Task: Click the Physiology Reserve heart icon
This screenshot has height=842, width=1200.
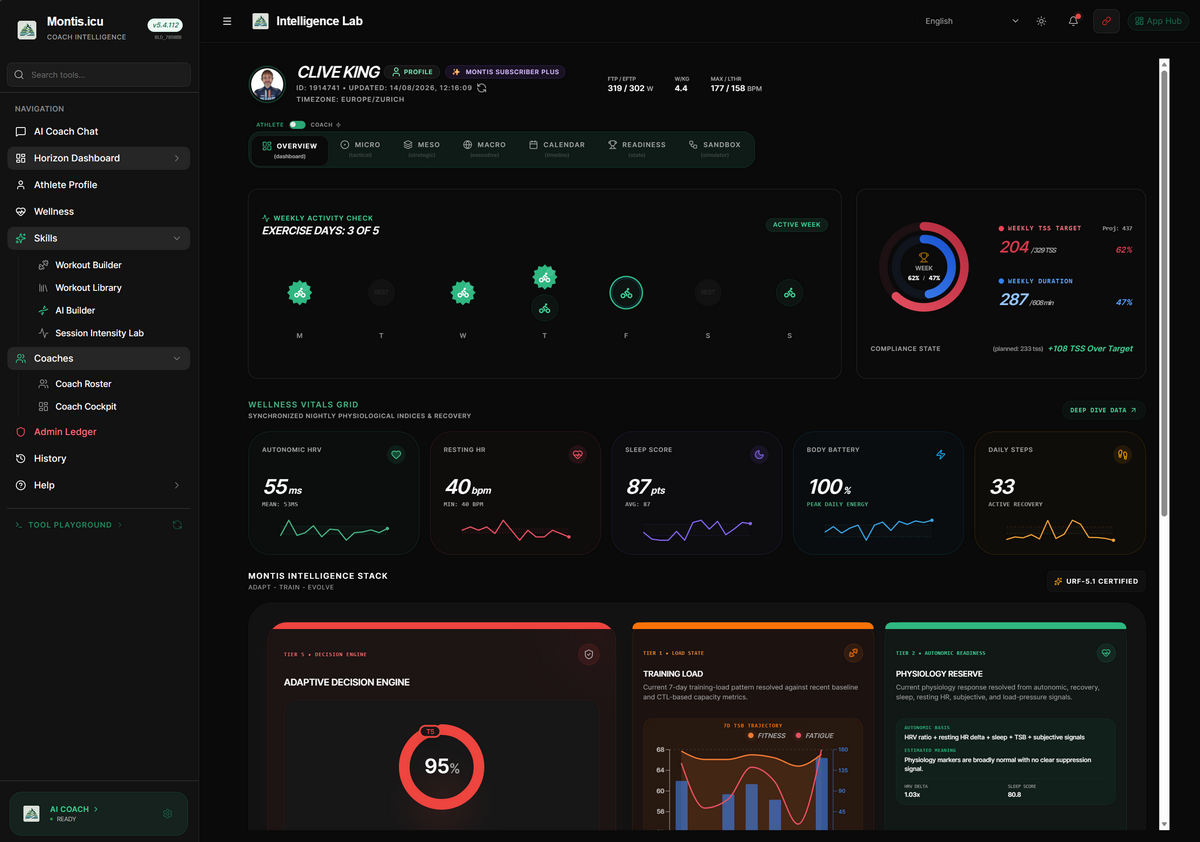Action: pos(1106,653)
